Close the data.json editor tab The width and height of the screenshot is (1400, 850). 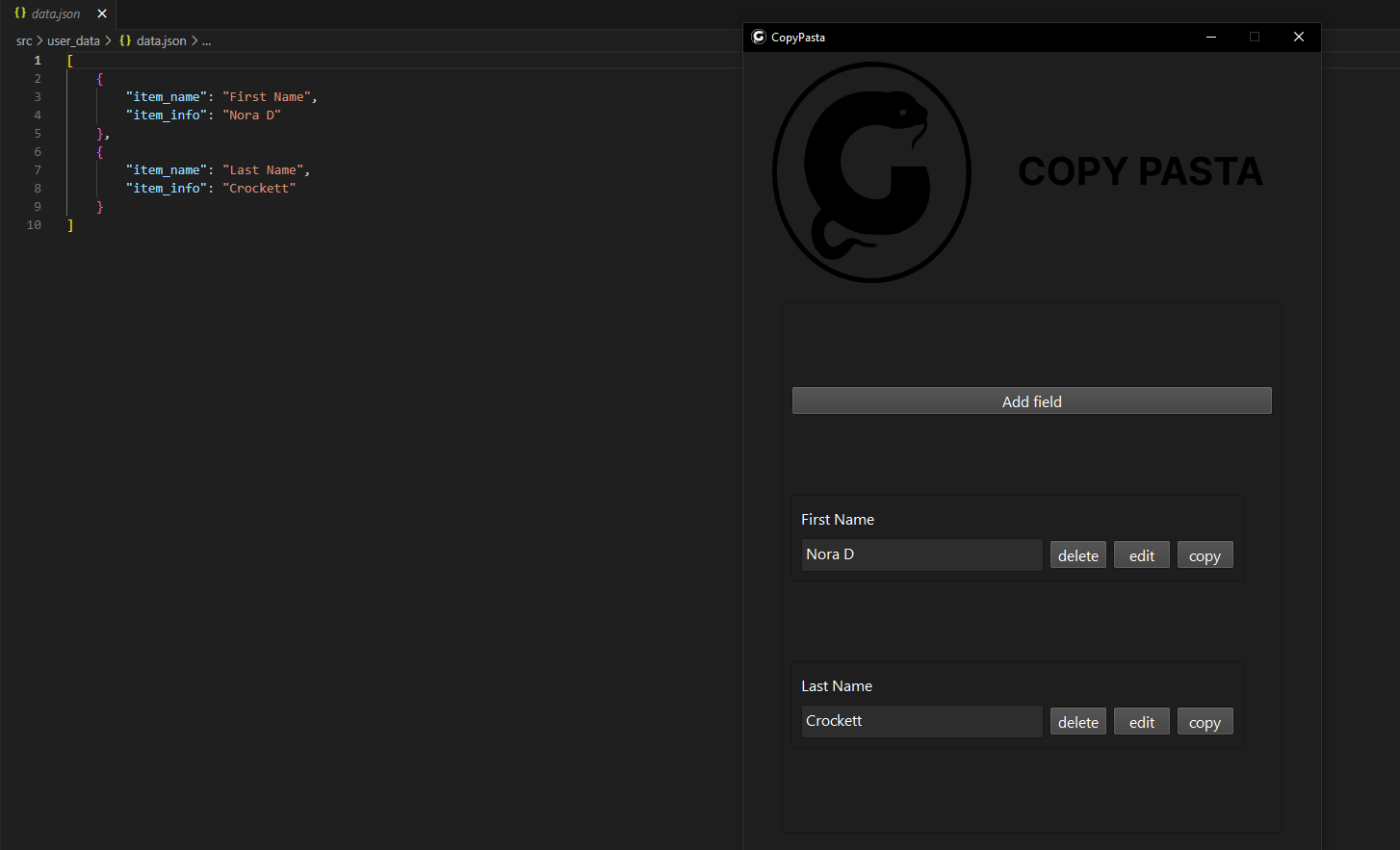(102, 13)
